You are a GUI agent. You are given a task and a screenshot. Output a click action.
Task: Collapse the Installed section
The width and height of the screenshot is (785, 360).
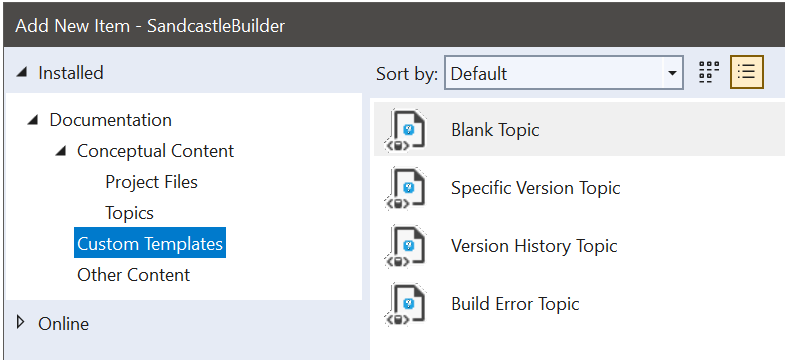tap(21, 73)
